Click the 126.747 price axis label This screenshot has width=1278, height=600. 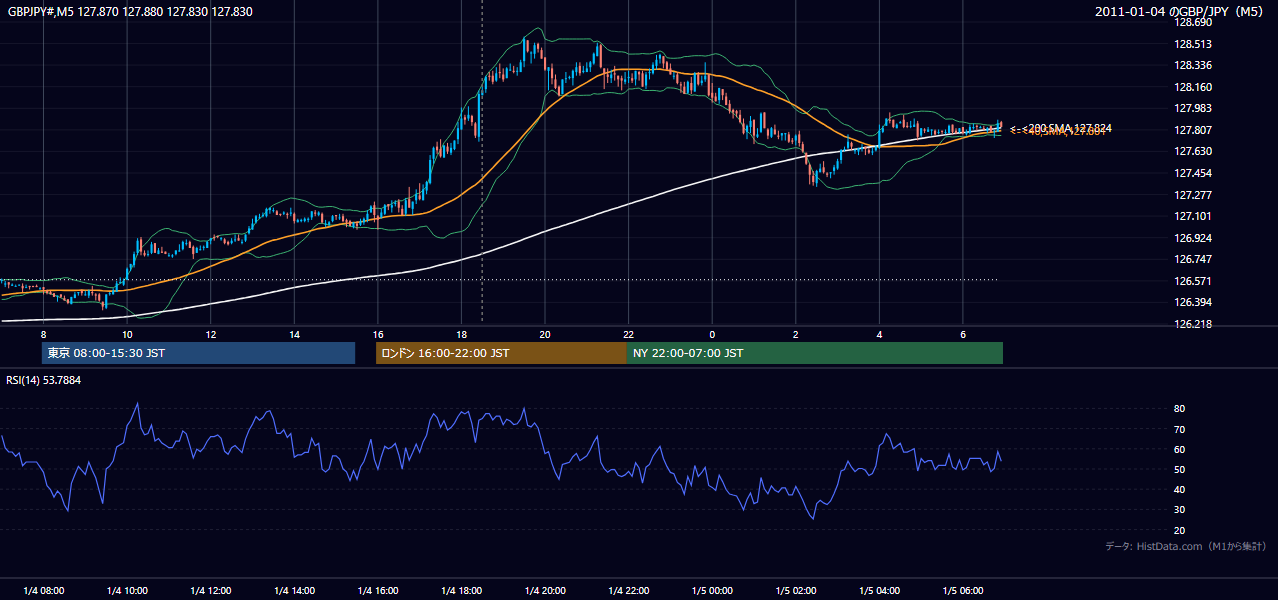click(1194, 259)
